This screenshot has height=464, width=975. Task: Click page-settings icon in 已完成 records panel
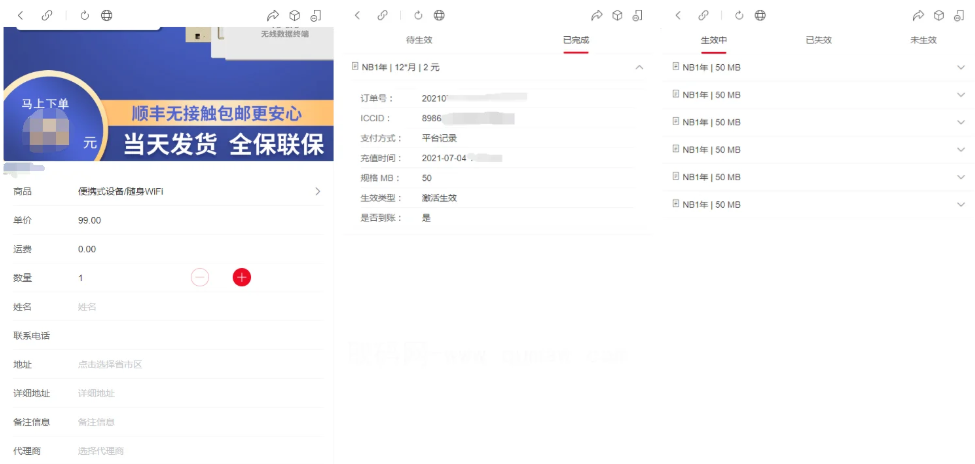point(637,16)
